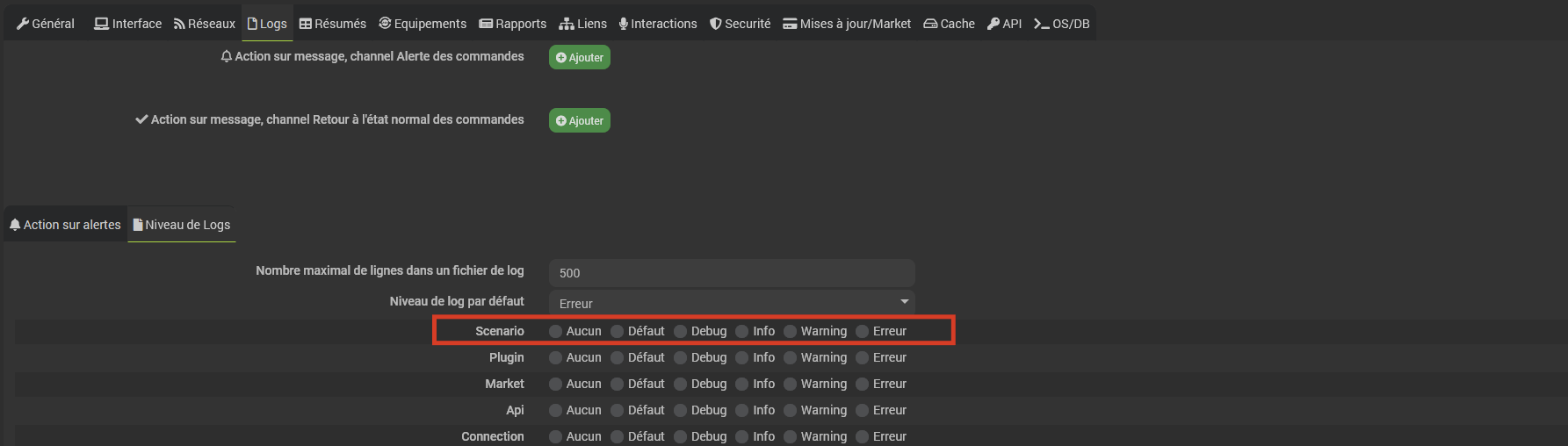Open the OS/DB terminal icon tab
Viewport: 1568px width, 446px height.
click(1041, 24)
